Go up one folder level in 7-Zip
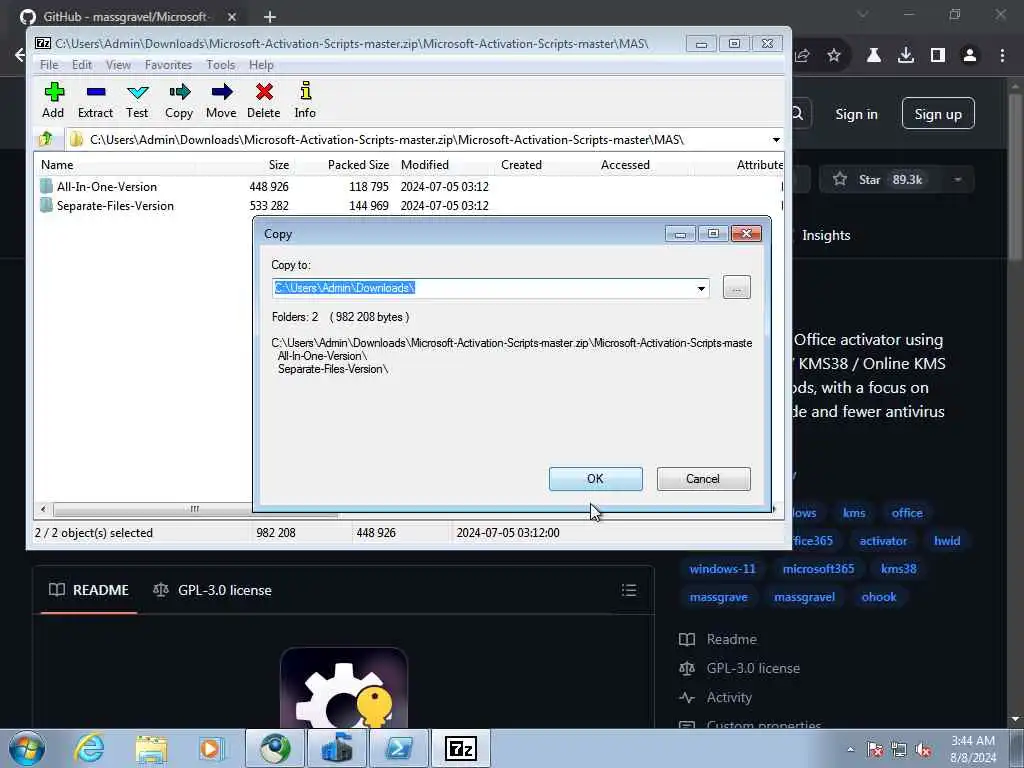This screenshot has width=1024, height=768. [x=46, y=139]
